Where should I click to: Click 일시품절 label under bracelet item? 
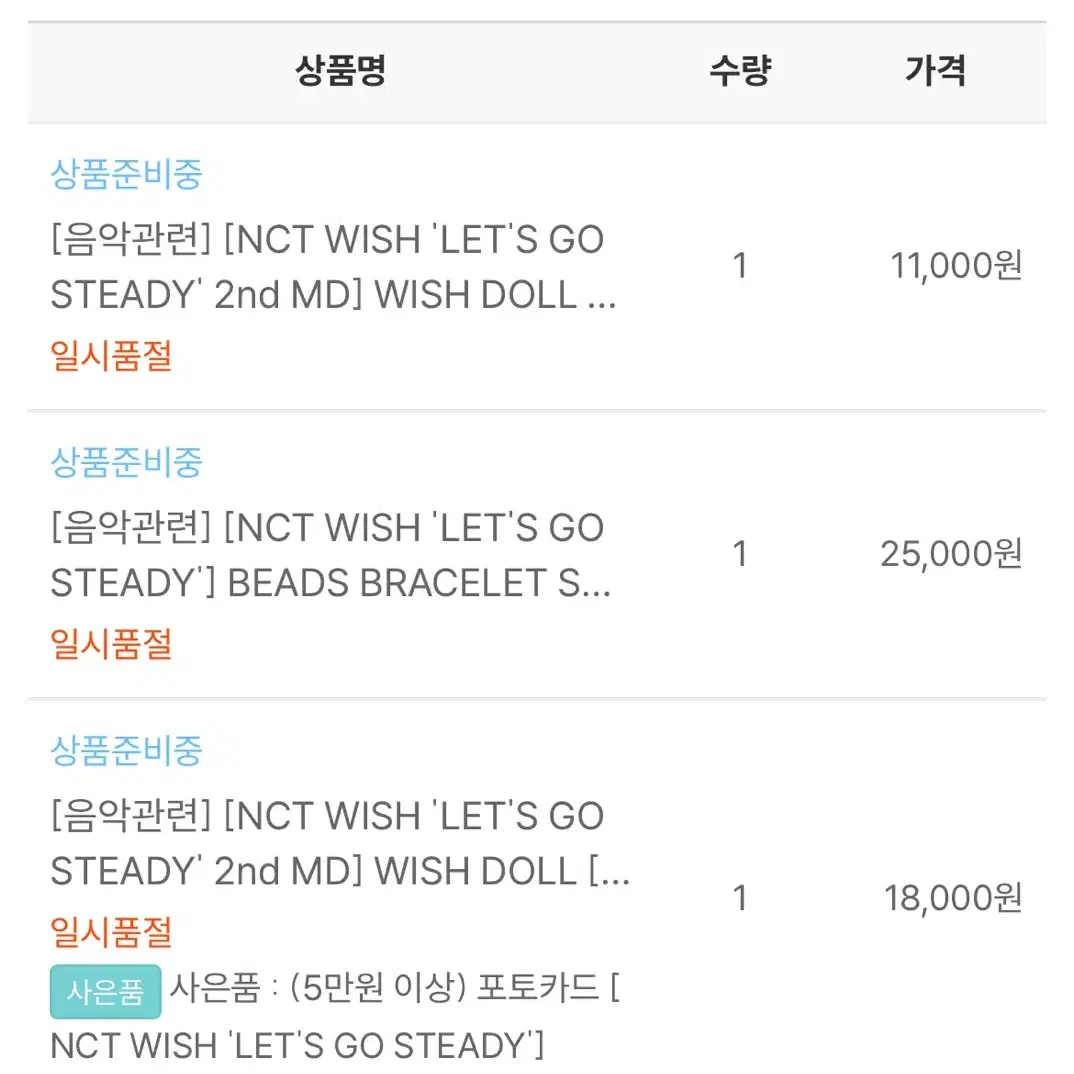[x=111, y=645]
